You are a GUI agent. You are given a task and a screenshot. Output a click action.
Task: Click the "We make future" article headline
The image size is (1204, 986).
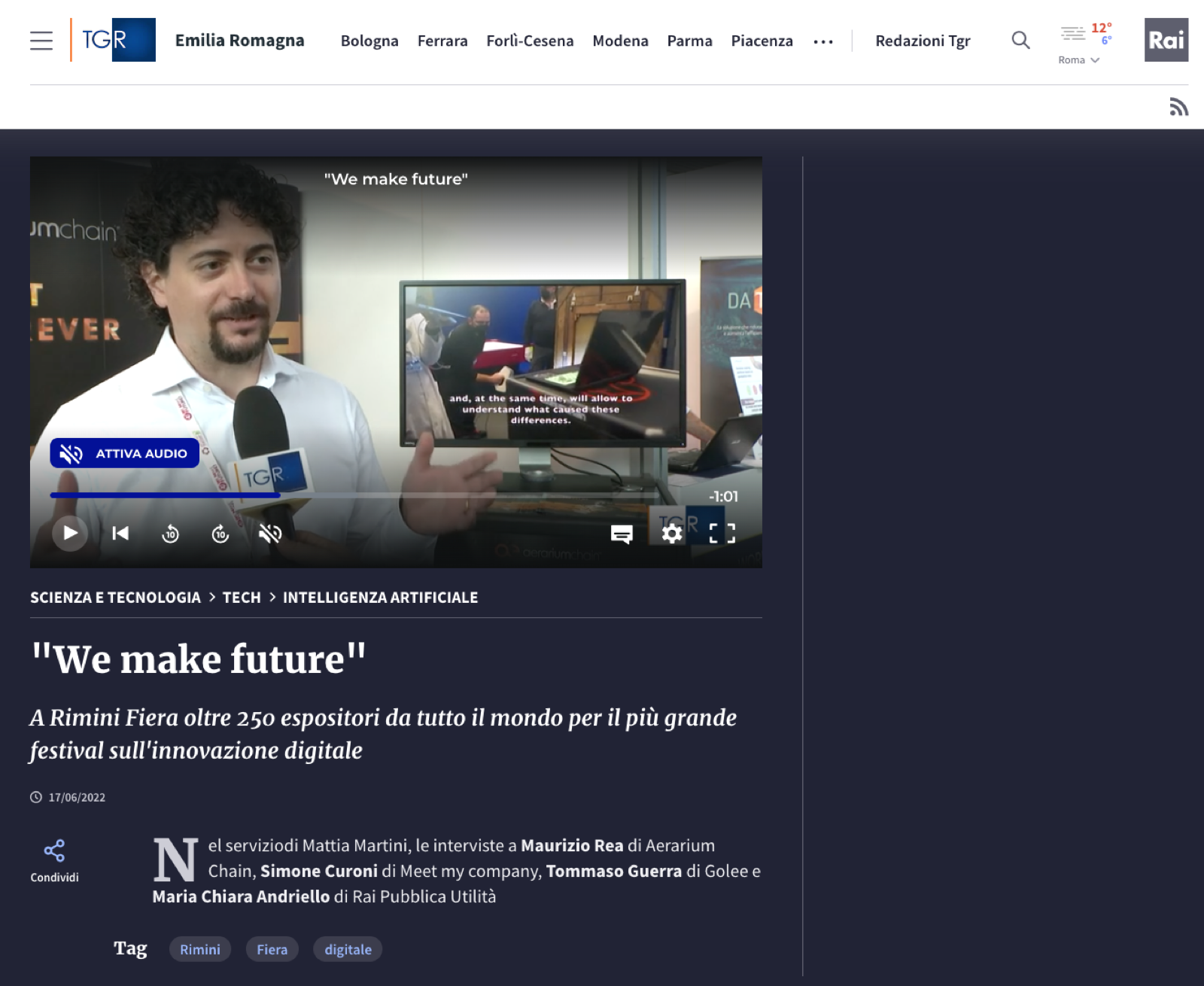click(x=199, y=659)
